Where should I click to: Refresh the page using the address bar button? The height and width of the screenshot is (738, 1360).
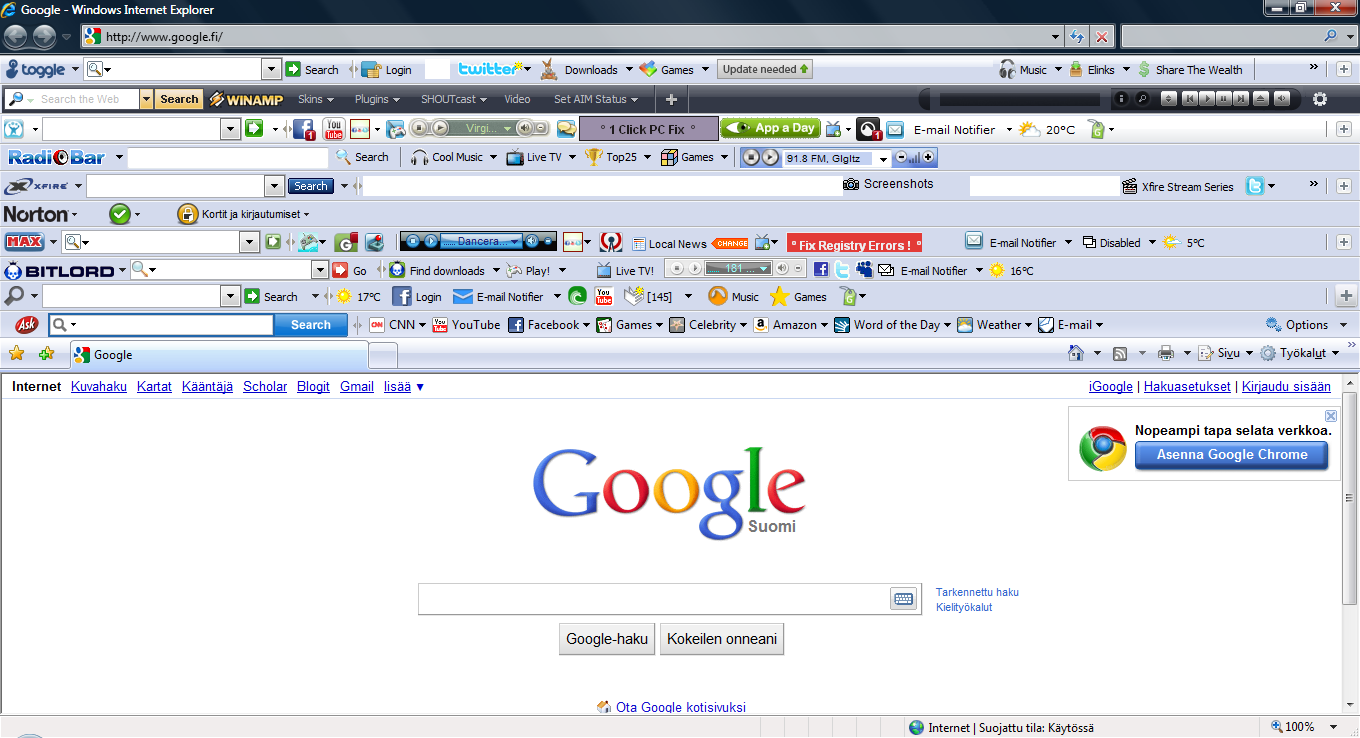tap(1077, 36)
